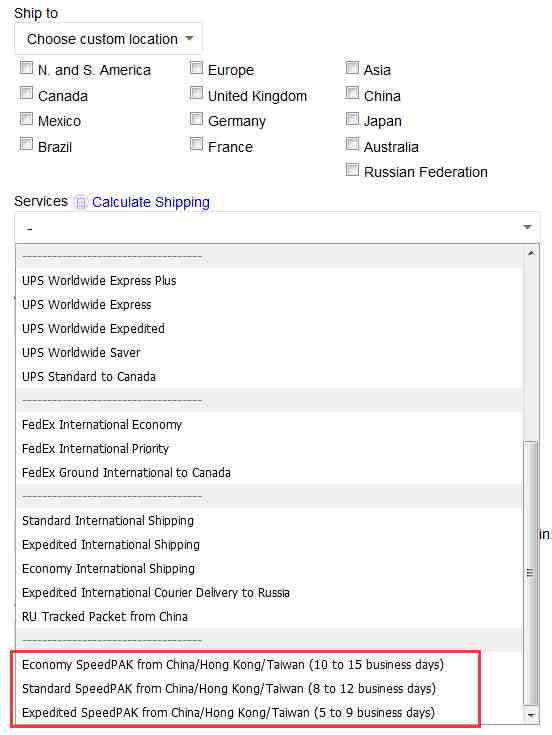Select Economy SpeedPAK 10 to 15 days
This screenshot has height=735, width=552.
[269, 665]
